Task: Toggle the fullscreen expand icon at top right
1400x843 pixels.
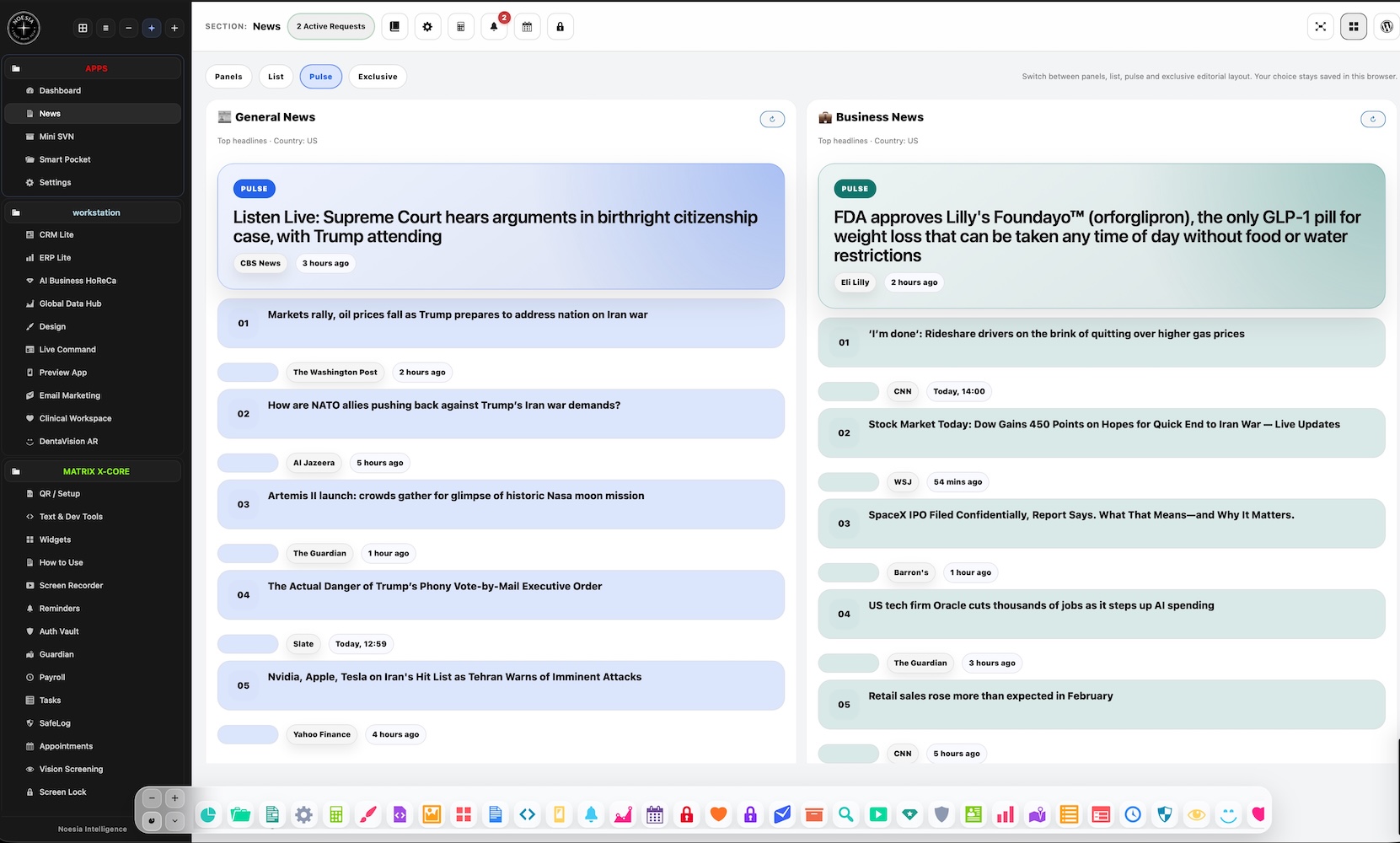Action: point(1321,27)
